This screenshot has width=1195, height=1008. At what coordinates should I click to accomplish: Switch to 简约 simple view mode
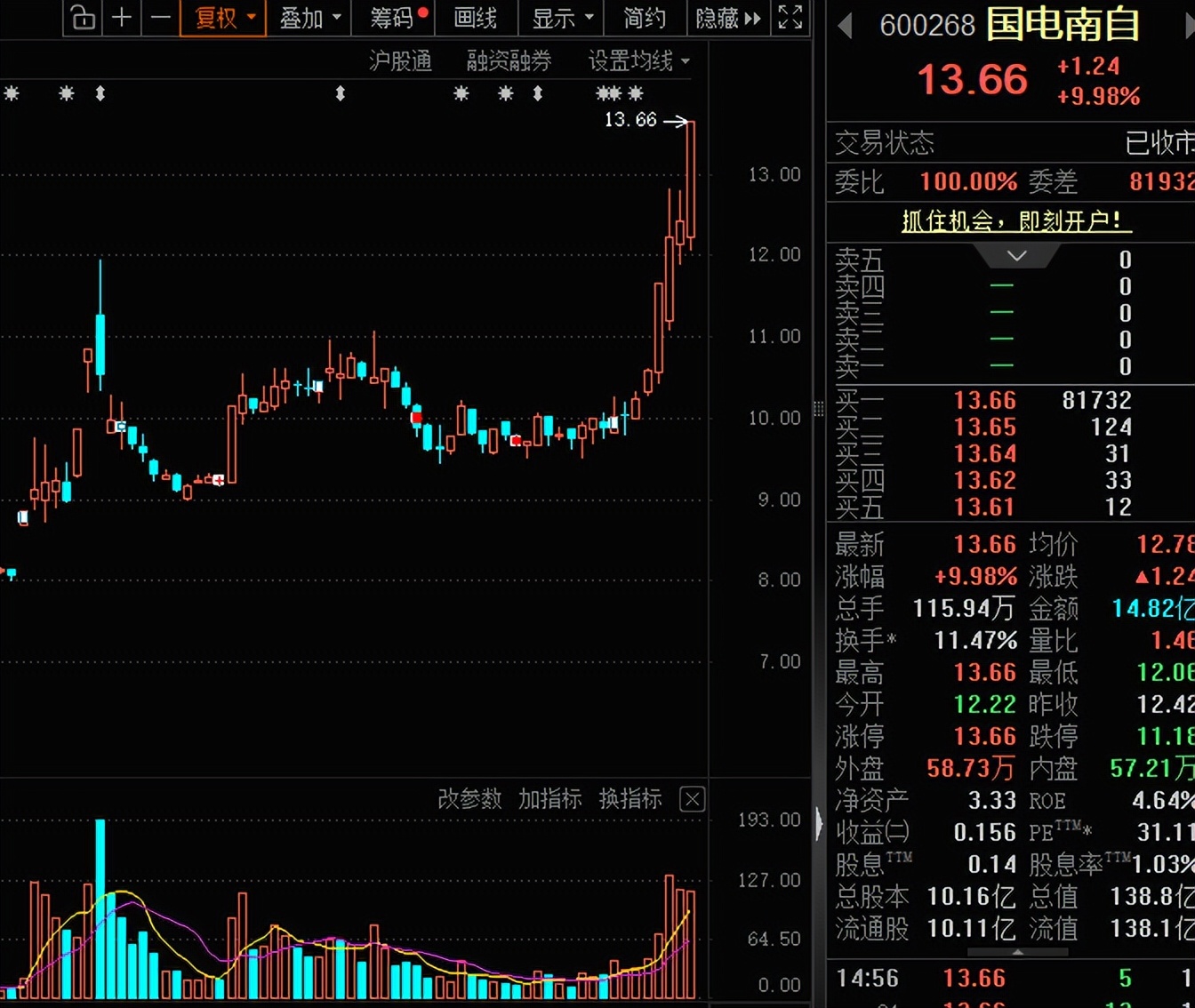click(644, 18)
